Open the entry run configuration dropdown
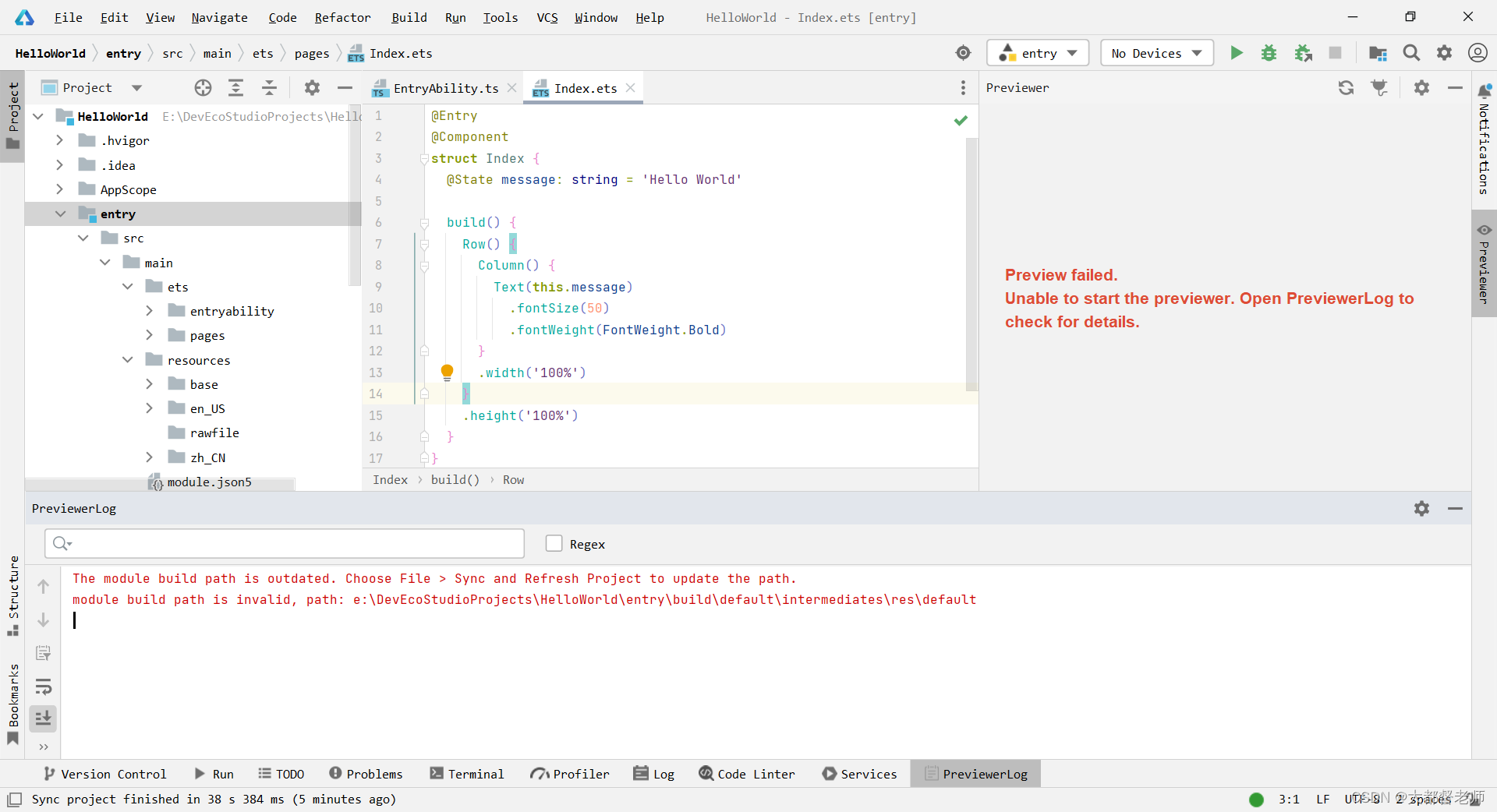 coord(1038,53)
